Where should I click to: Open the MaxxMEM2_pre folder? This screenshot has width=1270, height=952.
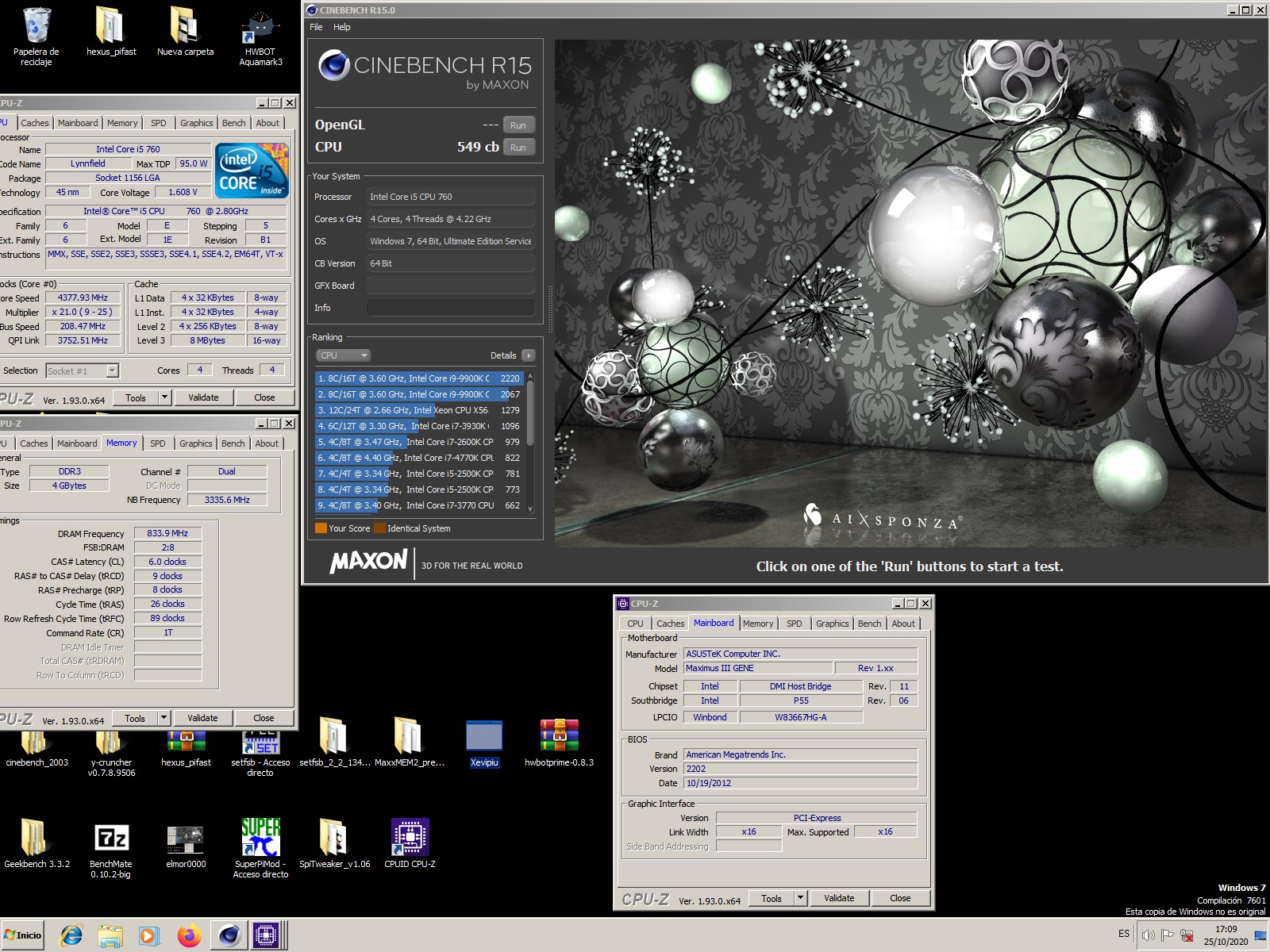click(409, 743)
